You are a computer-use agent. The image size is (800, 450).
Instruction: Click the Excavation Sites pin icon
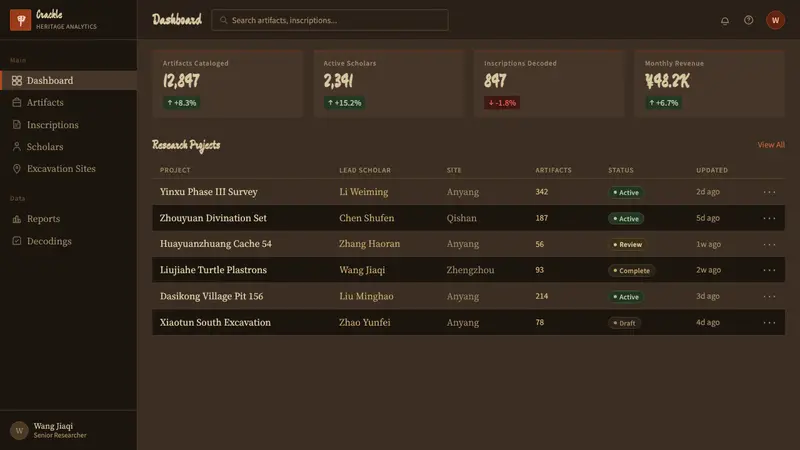[x=17, y=168]
